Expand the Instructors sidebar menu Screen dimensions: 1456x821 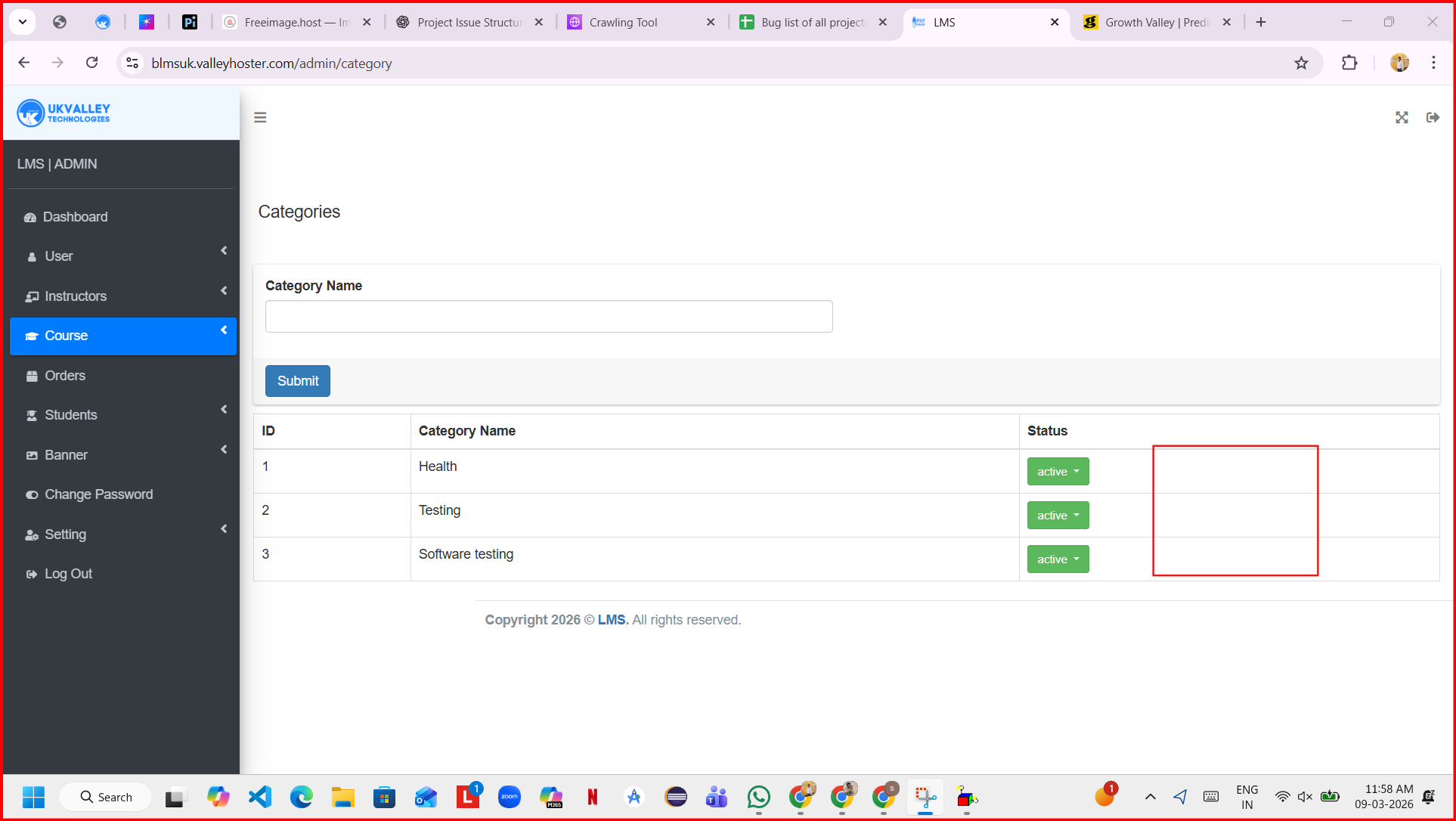[x=122, y=296]
